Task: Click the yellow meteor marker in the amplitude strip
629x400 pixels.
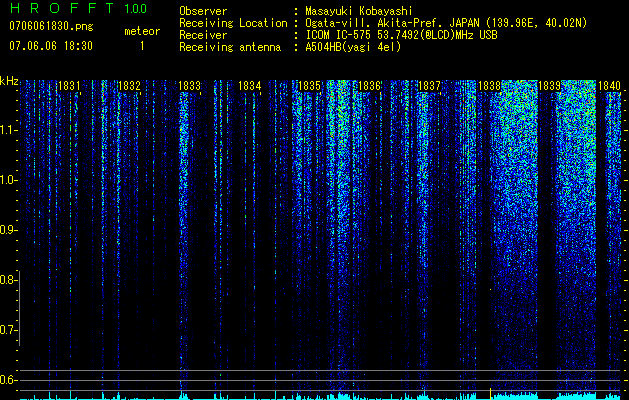Action: click(490, 394)
